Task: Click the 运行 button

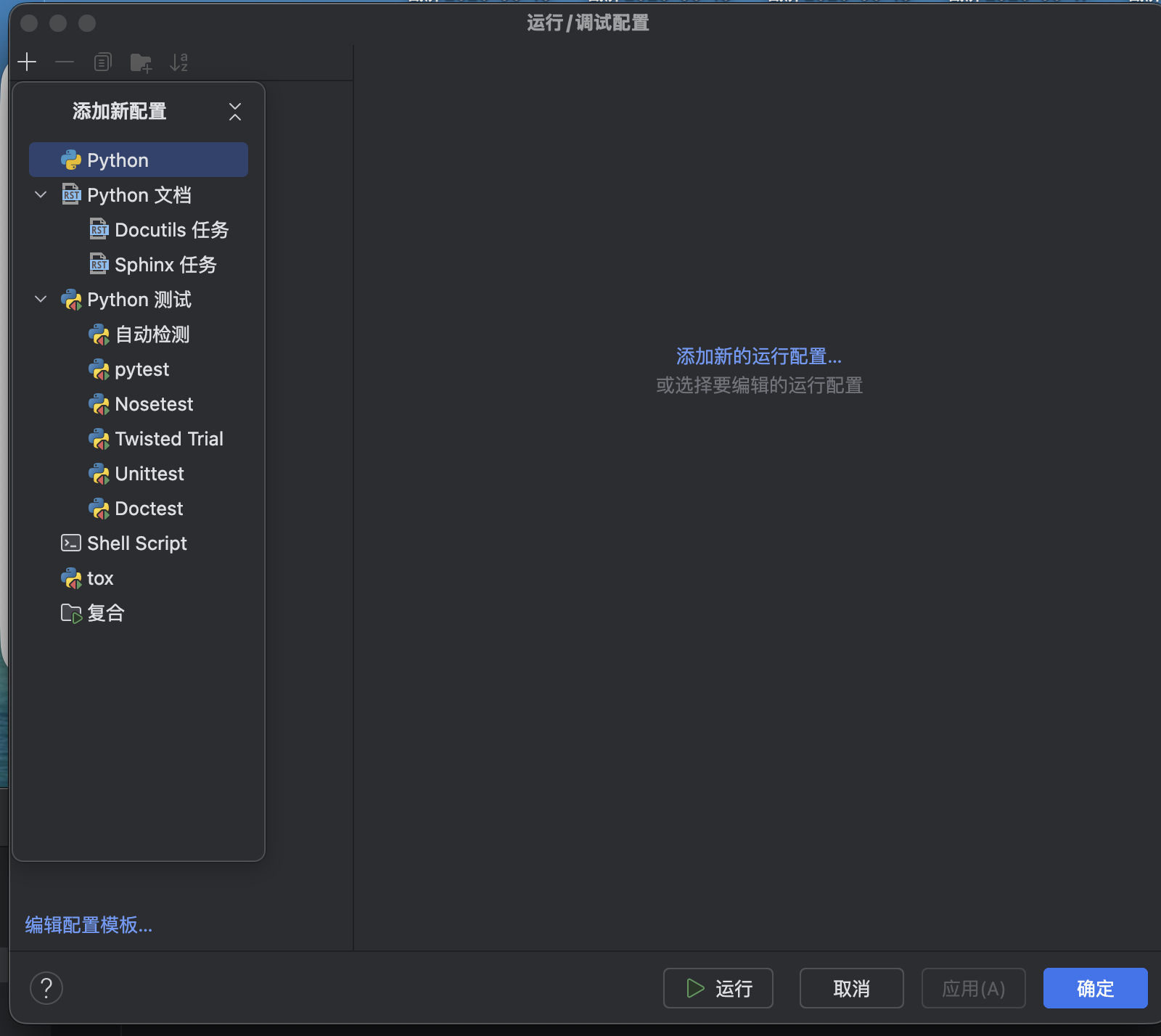Action: [718, 988]
